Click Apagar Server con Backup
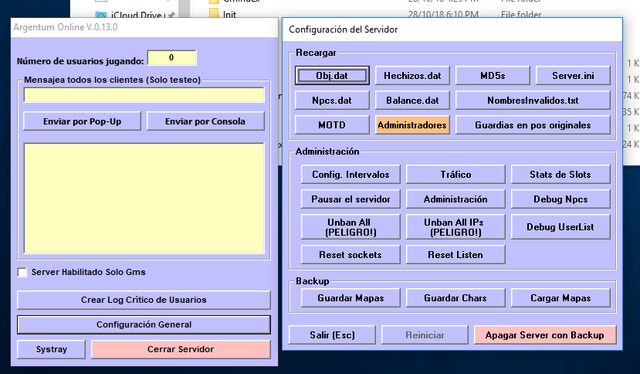This screenshot has height=374, width=640. [x=545, y=335]
